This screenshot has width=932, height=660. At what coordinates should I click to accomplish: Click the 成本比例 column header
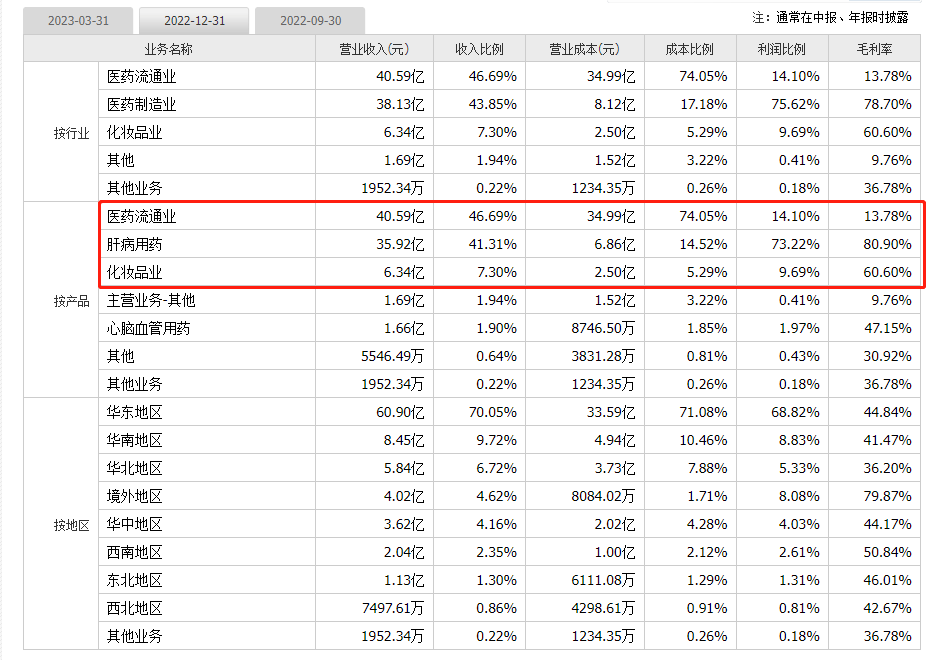click(x=689, y=49)
